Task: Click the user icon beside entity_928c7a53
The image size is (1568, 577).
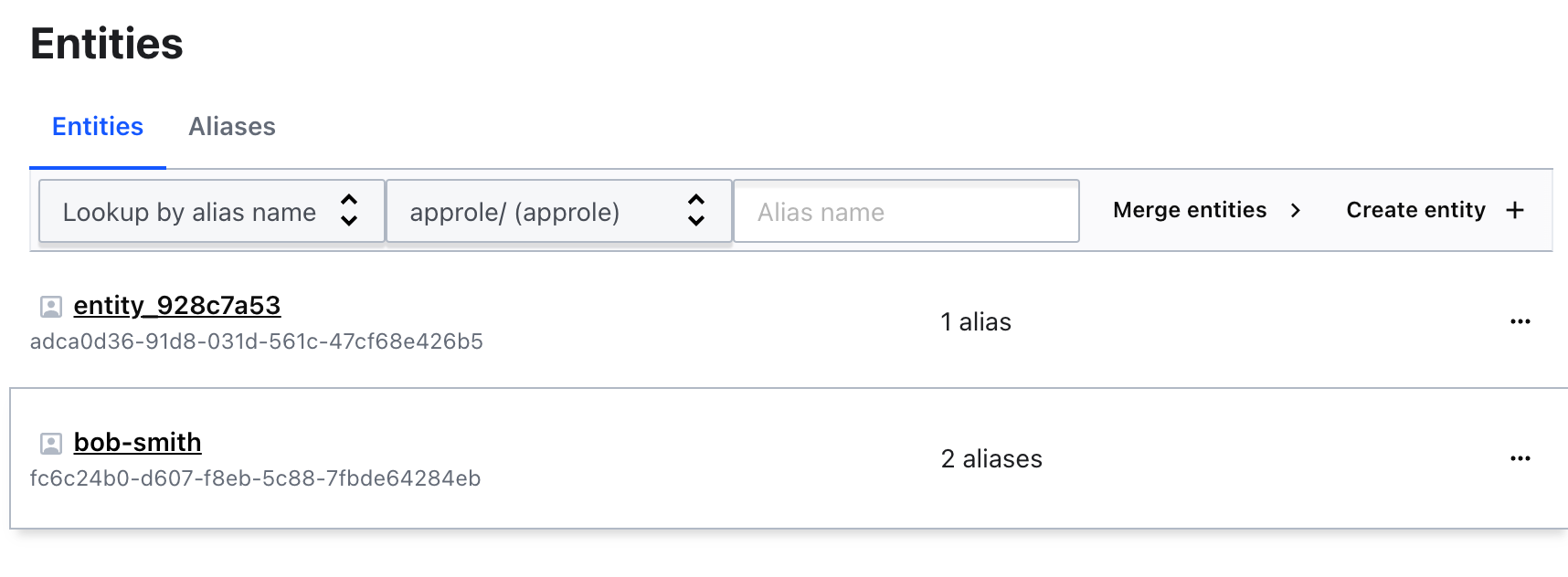Action: tap(51, 307)
